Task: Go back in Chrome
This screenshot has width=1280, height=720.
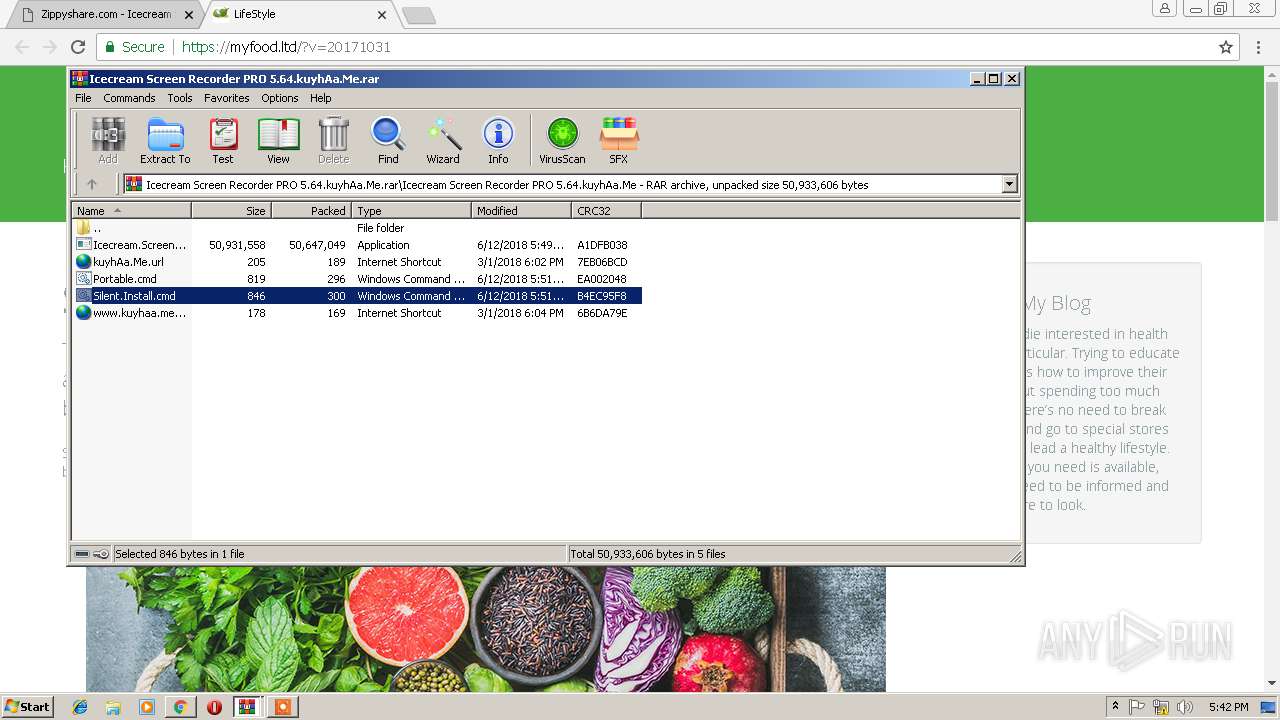Action: [x=22, y=47]
